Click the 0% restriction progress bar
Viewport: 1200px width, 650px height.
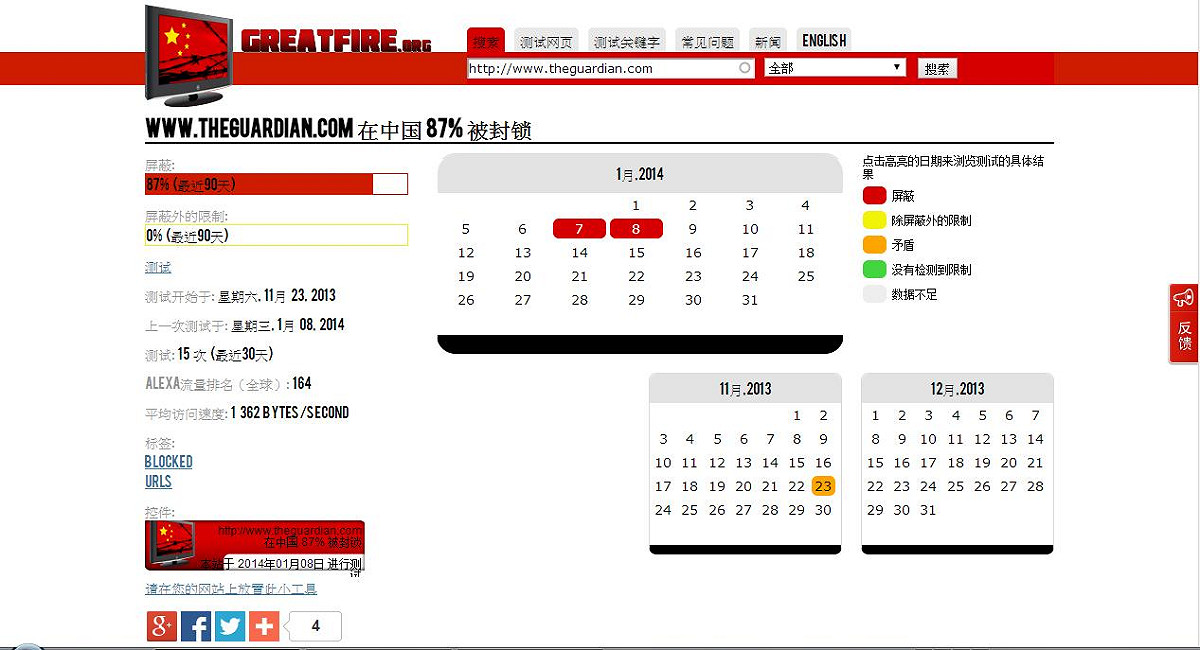(x=276, y=235)
